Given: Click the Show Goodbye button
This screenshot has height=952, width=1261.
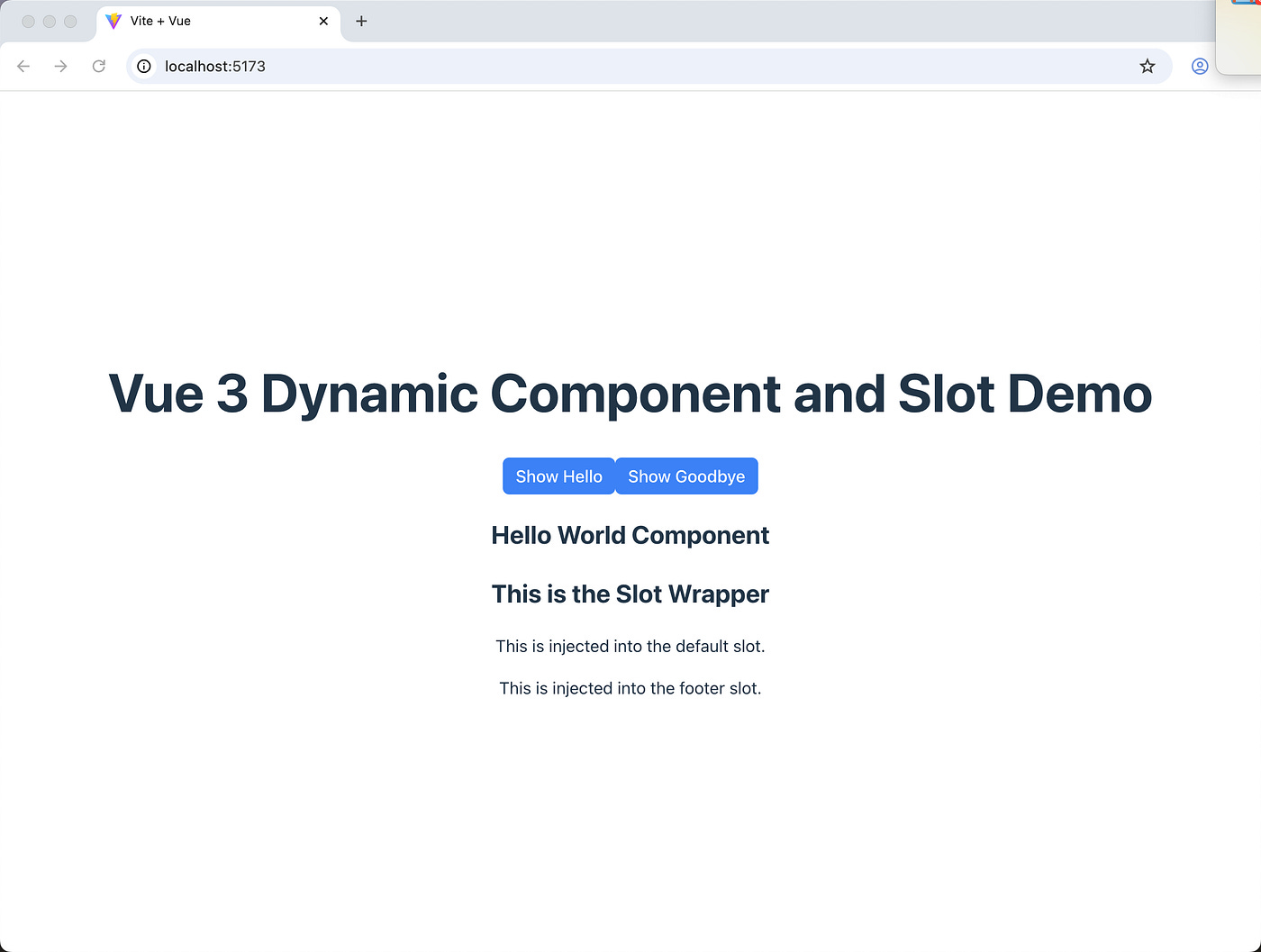Looking at the screenshot, I should pyautogui.click(x=686, y=476).
